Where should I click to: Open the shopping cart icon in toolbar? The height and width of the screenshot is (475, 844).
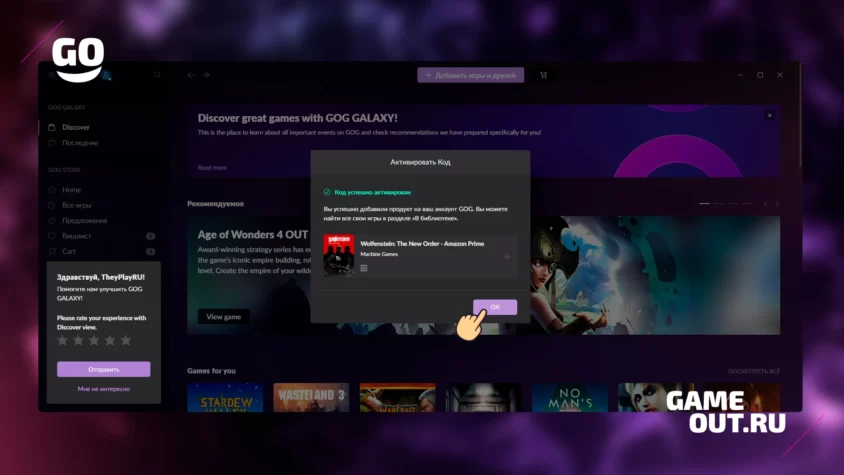coord(543,75)
